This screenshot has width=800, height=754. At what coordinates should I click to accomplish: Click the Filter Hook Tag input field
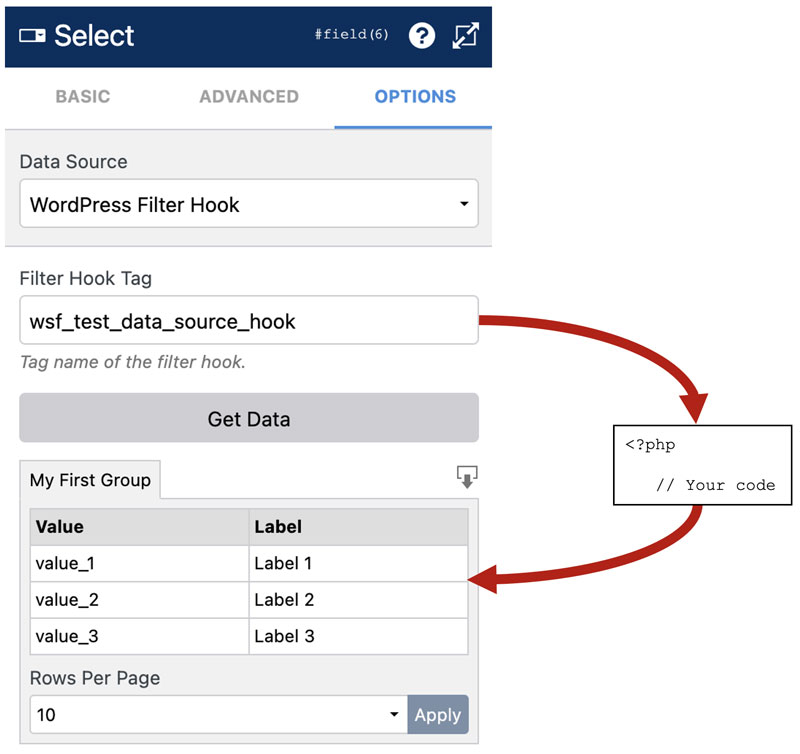(x=249, y=320)
